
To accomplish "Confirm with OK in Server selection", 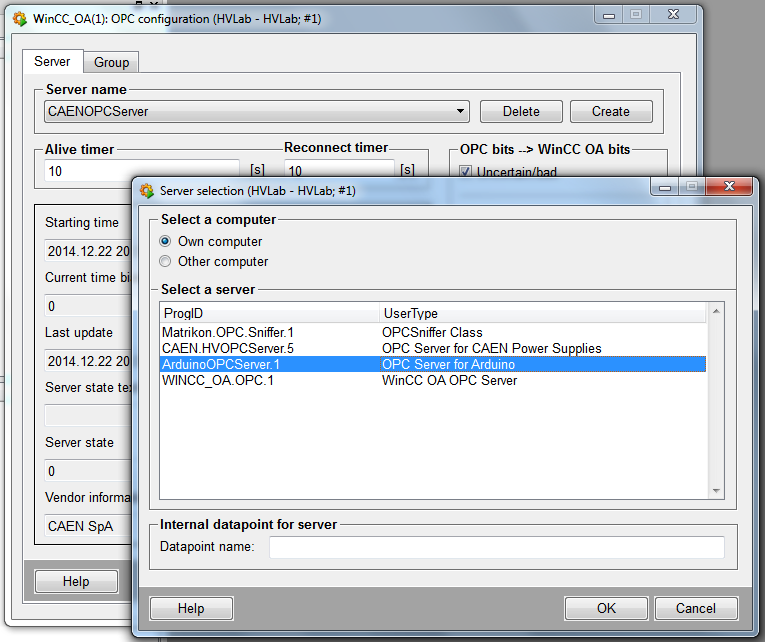I will click(606, 608).
